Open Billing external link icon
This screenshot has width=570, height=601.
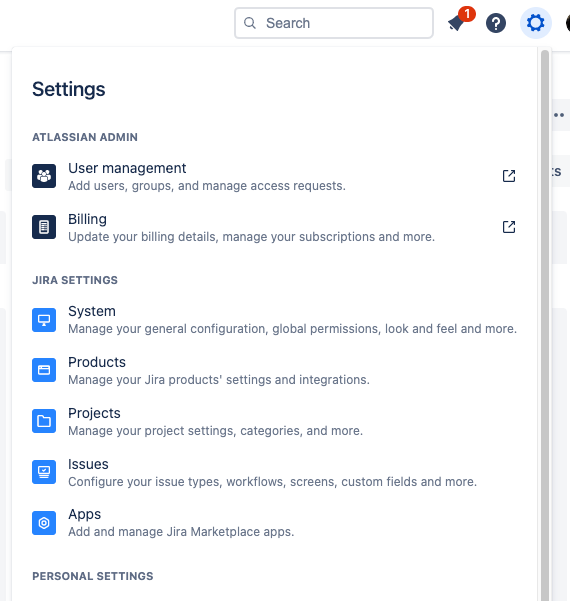(509, 227)
